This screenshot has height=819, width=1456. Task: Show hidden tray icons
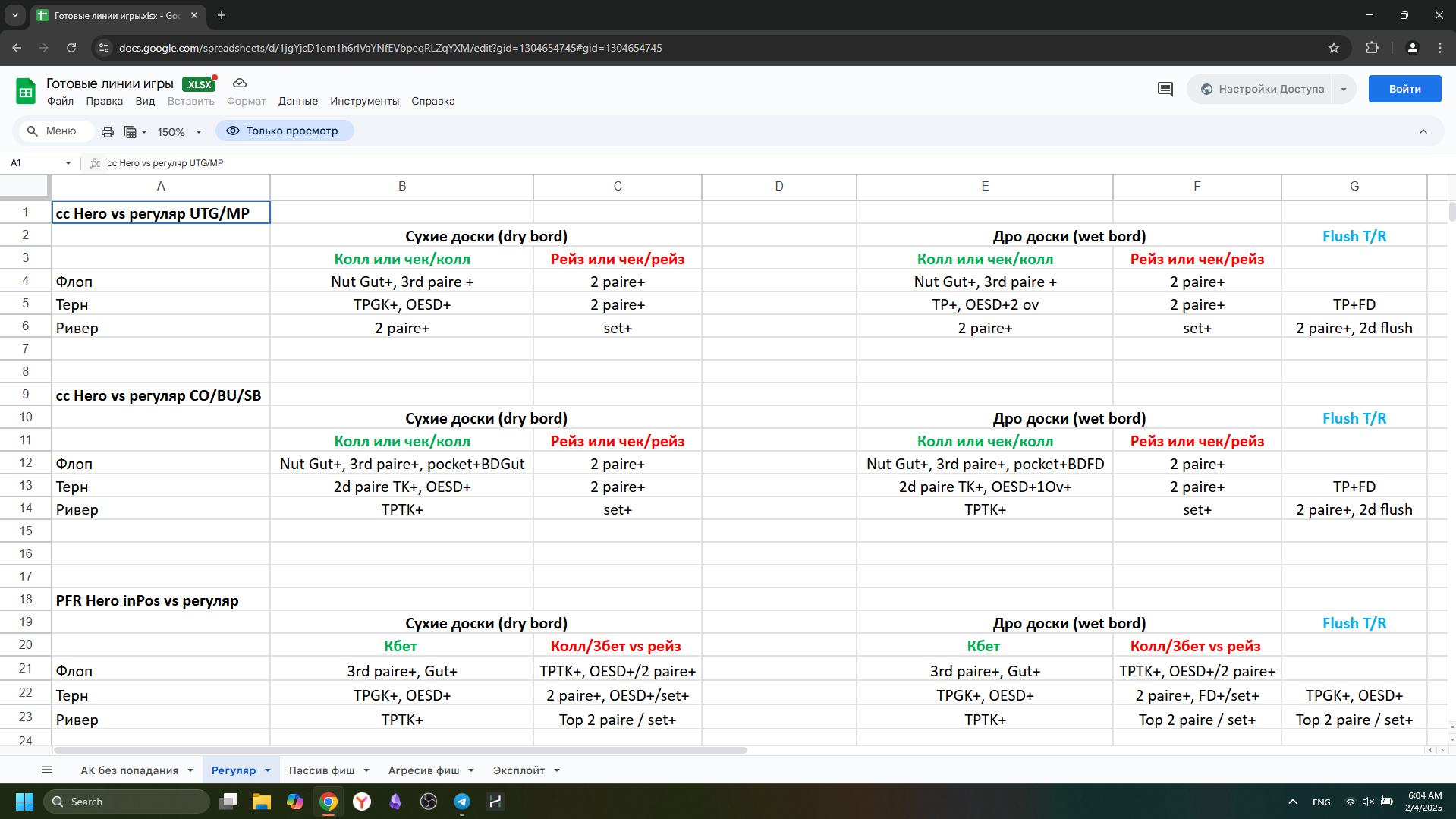tap(1292, 802)
